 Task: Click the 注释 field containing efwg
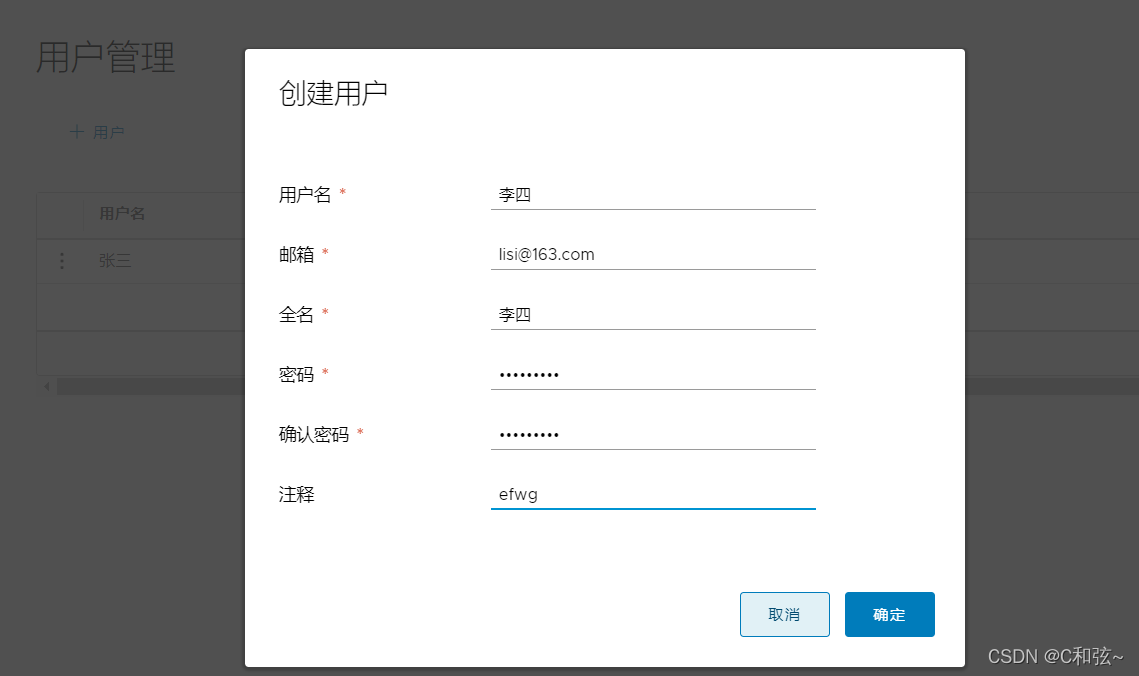(x=652, y=495)
